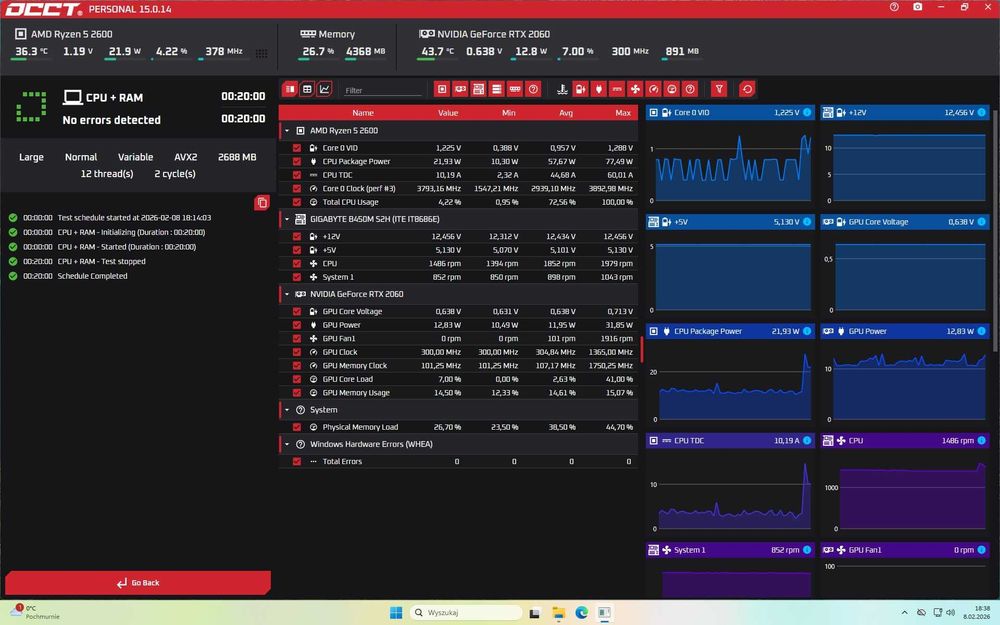1000x625 pixels.
Task: Show hidden tray icons chevron
Action: coord(904,613)
